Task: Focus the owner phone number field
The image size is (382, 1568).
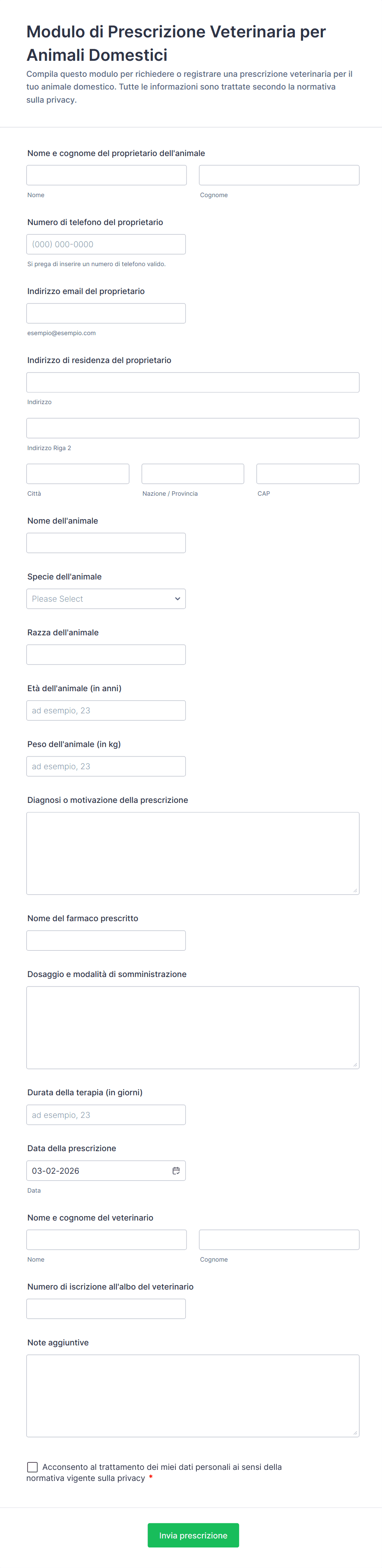Action: click(106, 245)
